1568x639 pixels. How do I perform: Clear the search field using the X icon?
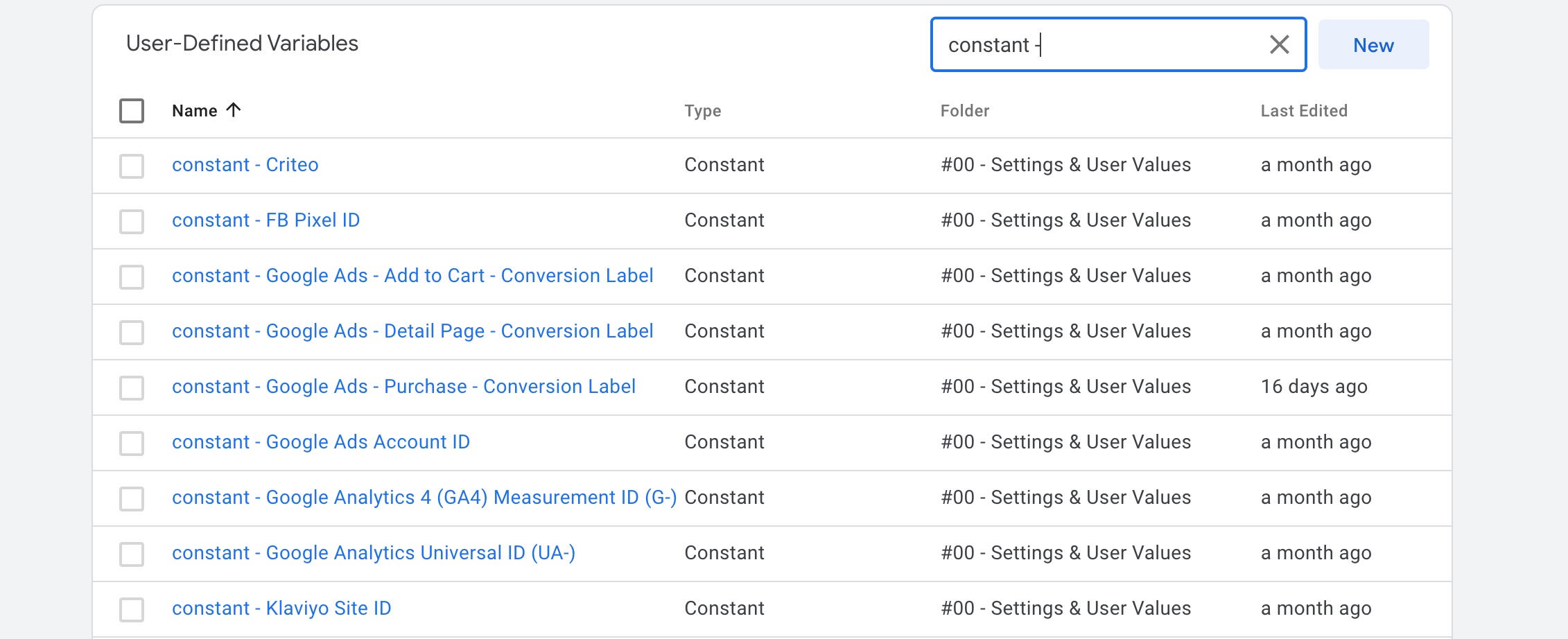[x=1280, y=44]
